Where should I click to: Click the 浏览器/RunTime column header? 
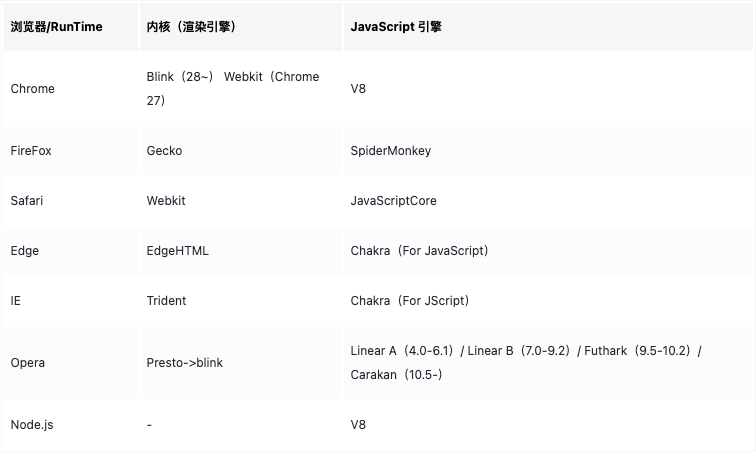tap(57, 27)
